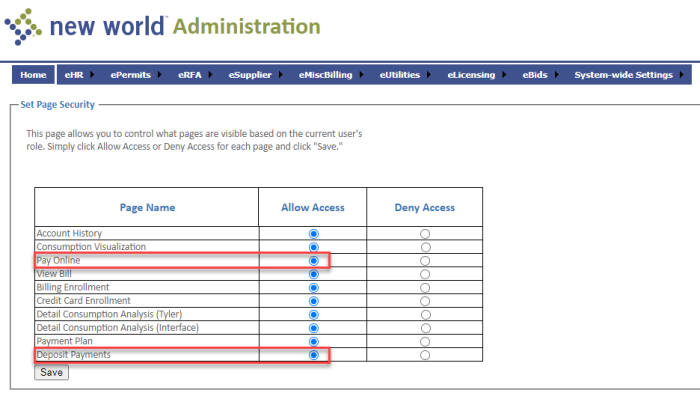
Task: Open the ePermits menu
Action: (x=130, y=75)
